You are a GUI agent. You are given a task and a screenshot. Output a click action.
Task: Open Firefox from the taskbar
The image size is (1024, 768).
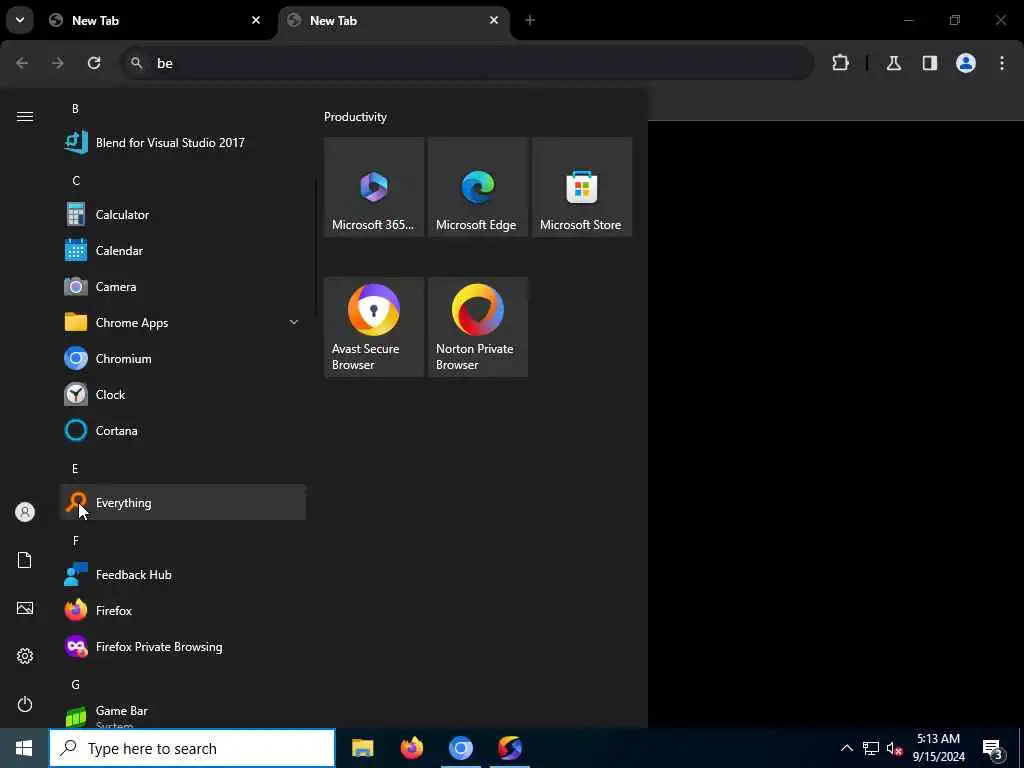pyautogui.click(x=411, y=748)
